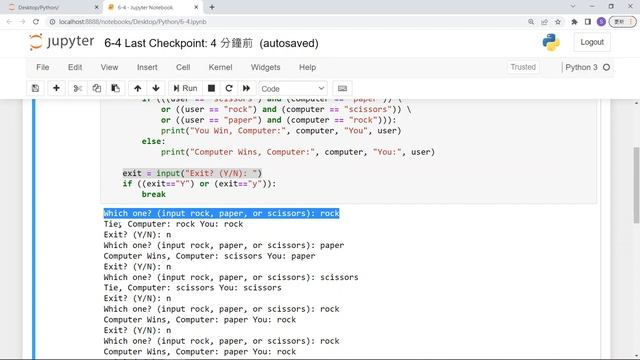Go forward in browser history
The width and height of the screenshot is (640, 360).
coord(22,22)
